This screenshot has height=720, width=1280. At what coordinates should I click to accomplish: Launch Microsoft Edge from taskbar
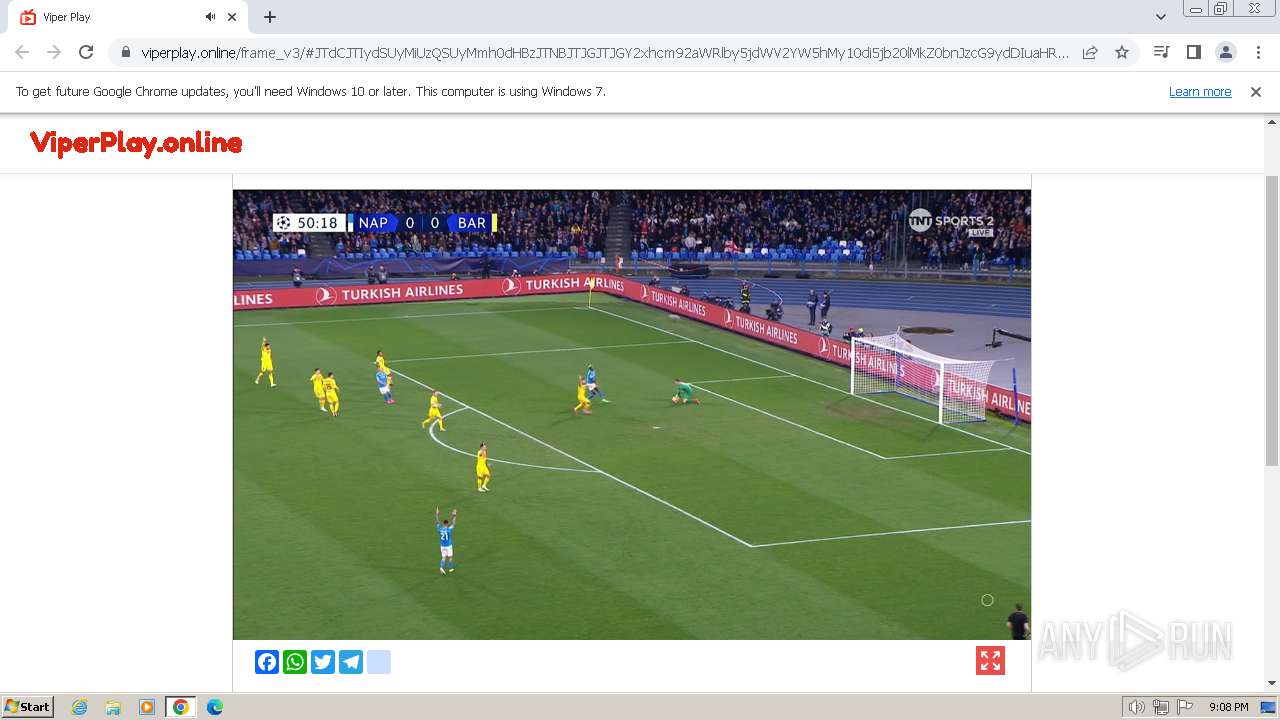point(215,707)
